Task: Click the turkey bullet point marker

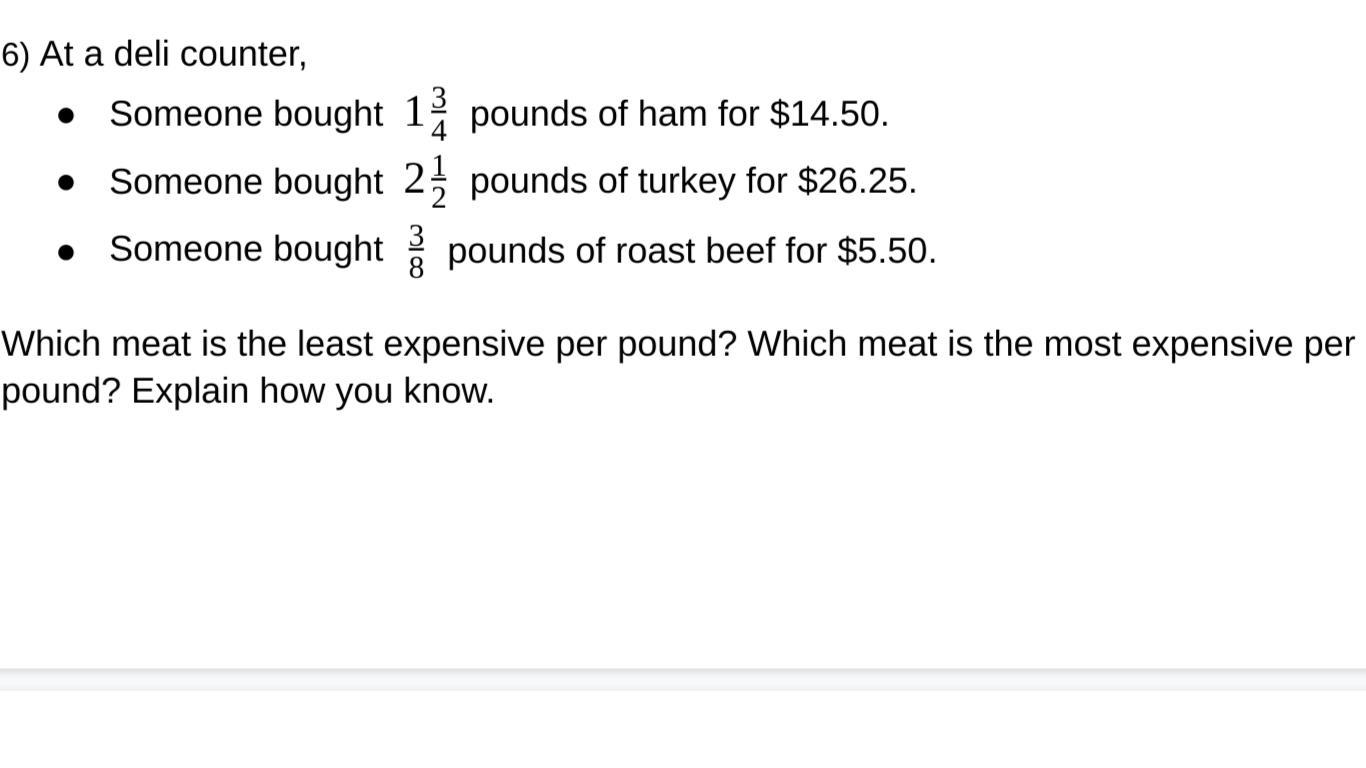Action: (67, 183)
